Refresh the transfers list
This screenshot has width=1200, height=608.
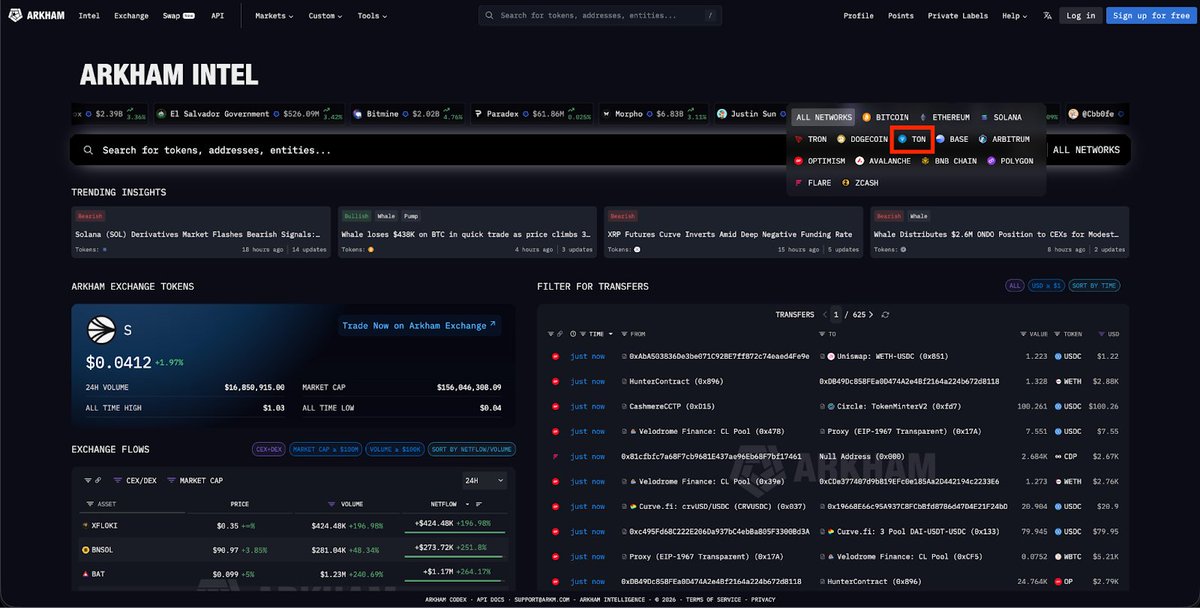click(x=885, y=314)
